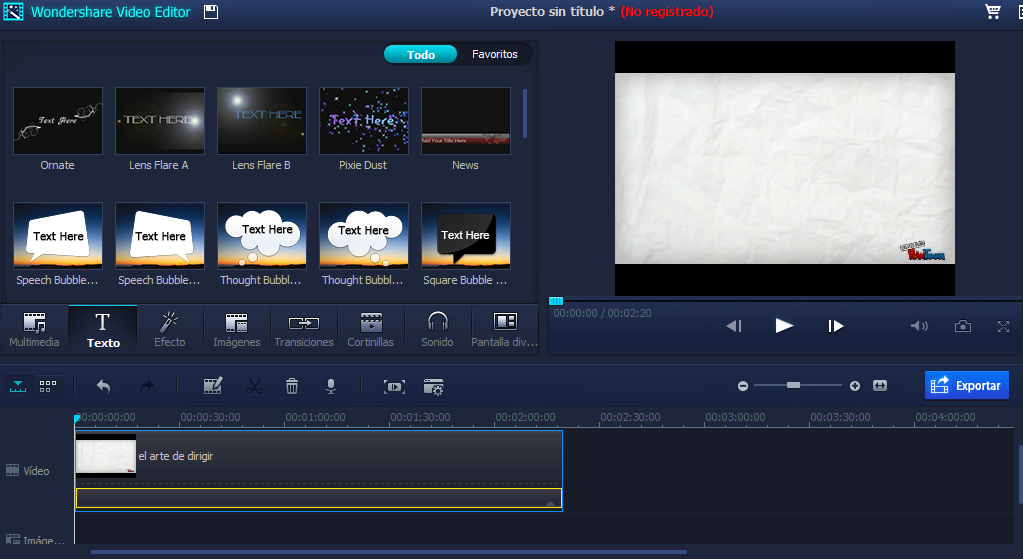Open the Imágenes tab
This screenshot has width=1023, height=559.
tap(237, 329)
